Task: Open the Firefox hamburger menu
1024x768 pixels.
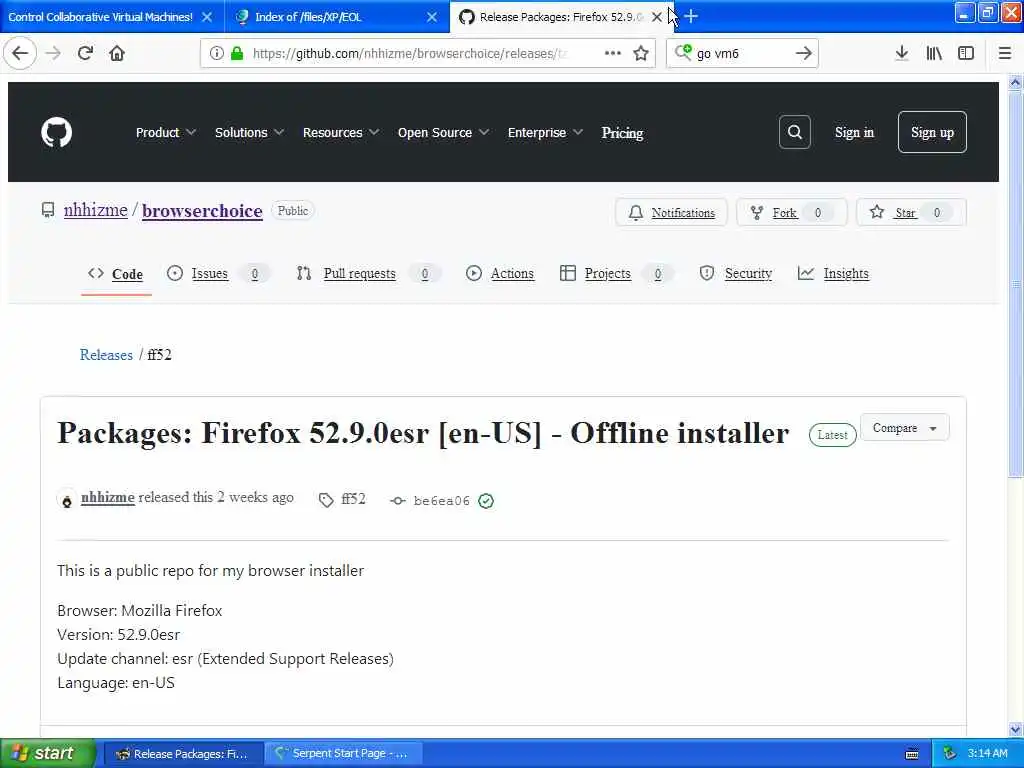Action: 1005,54
